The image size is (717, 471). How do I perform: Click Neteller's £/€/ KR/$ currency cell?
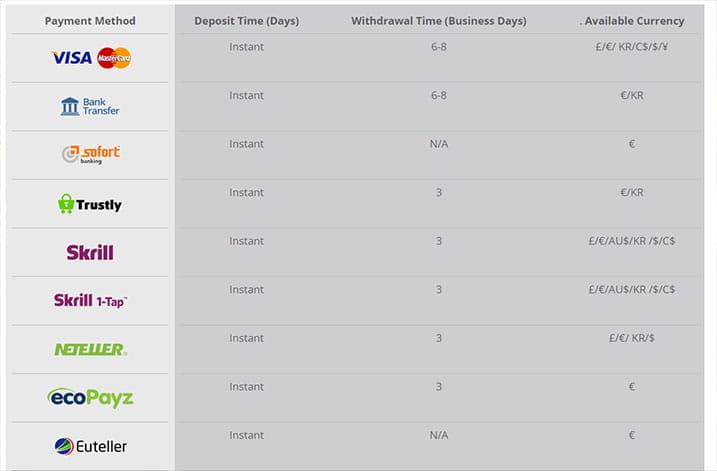tap(632, 338)
